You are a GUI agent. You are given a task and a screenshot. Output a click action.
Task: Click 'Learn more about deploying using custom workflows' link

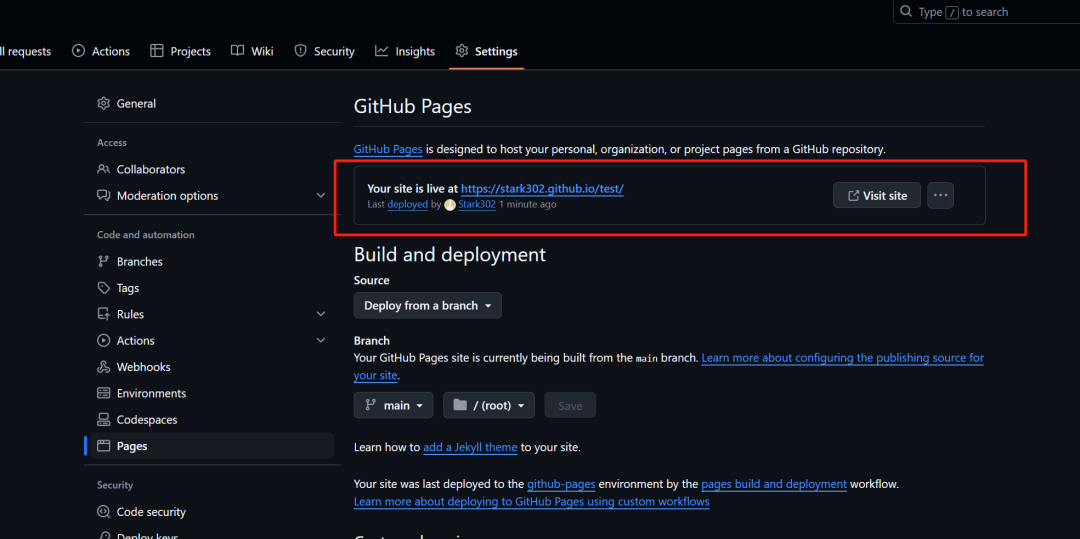[532, 502]
